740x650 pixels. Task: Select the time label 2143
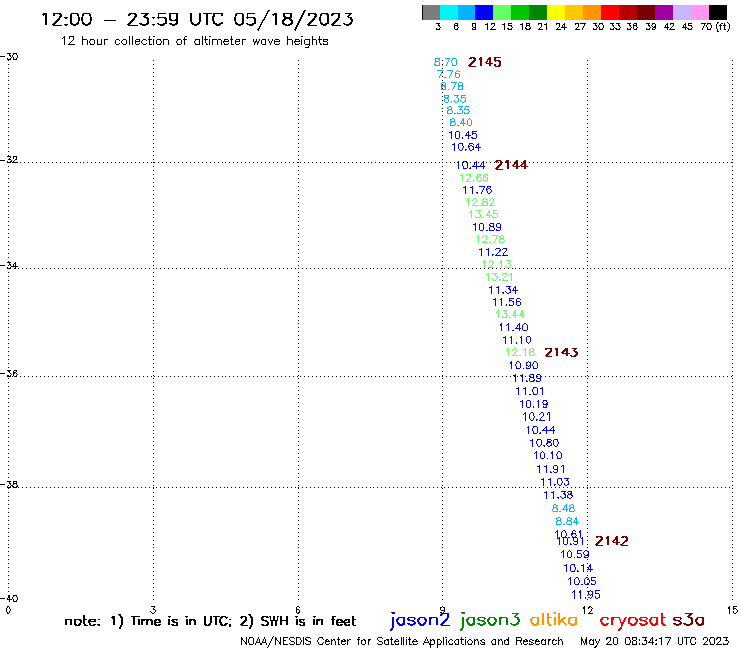[x=561, y=352]
